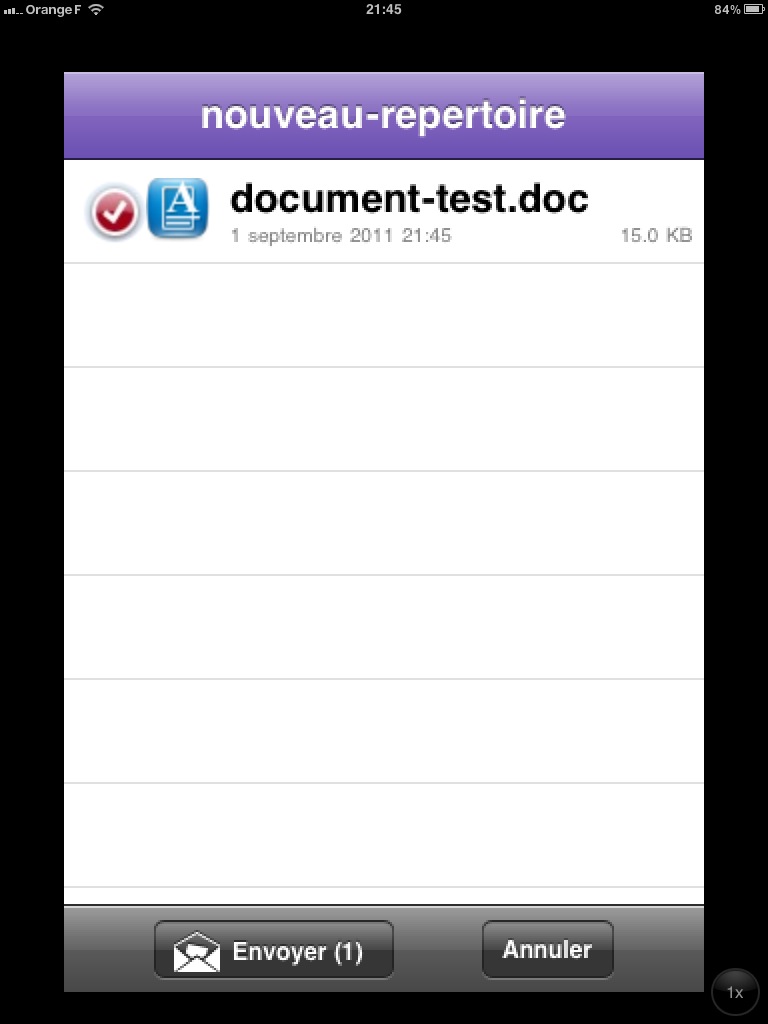The image size is (768, 1024).
Task: Tap the last full empty row above the toolbar
Action: [x=384, y=835]
